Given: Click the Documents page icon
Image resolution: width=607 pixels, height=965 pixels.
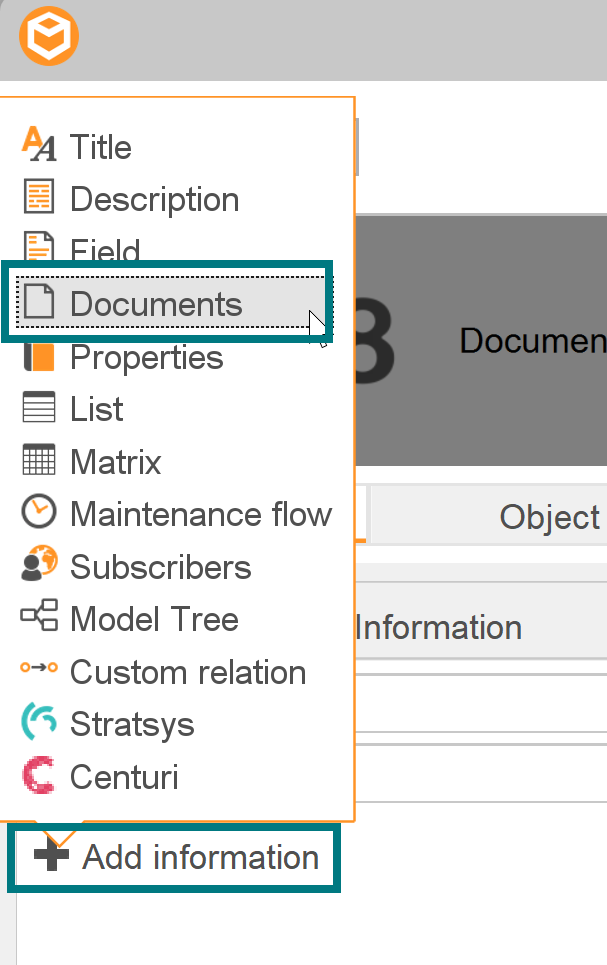Looking at the screenshot, I should (x=39, y=302).
